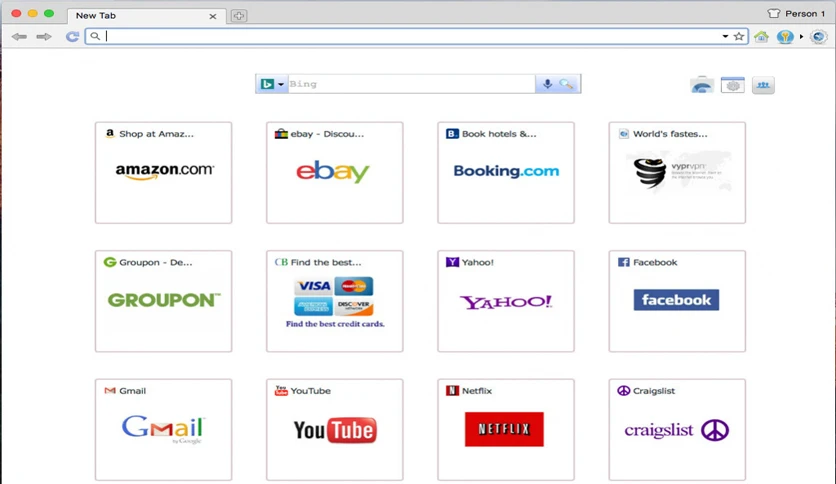Click the YouTube favicon in tile header

pyautogui.click(x=281, y=390)
